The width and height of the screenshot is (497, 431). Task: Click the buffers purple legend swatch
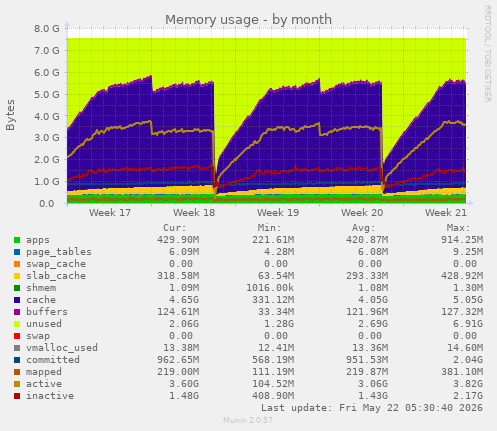[x=17, y=312]
